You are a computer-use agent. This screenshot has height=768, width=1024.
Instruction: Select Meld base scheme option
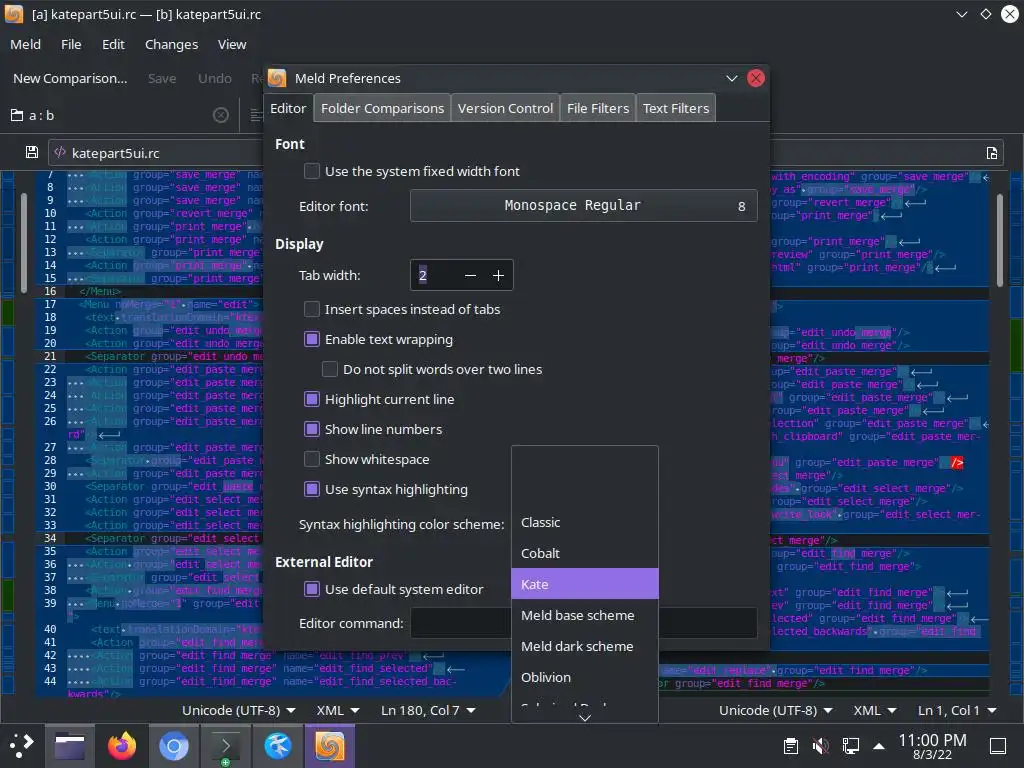[x=584, y=615]
